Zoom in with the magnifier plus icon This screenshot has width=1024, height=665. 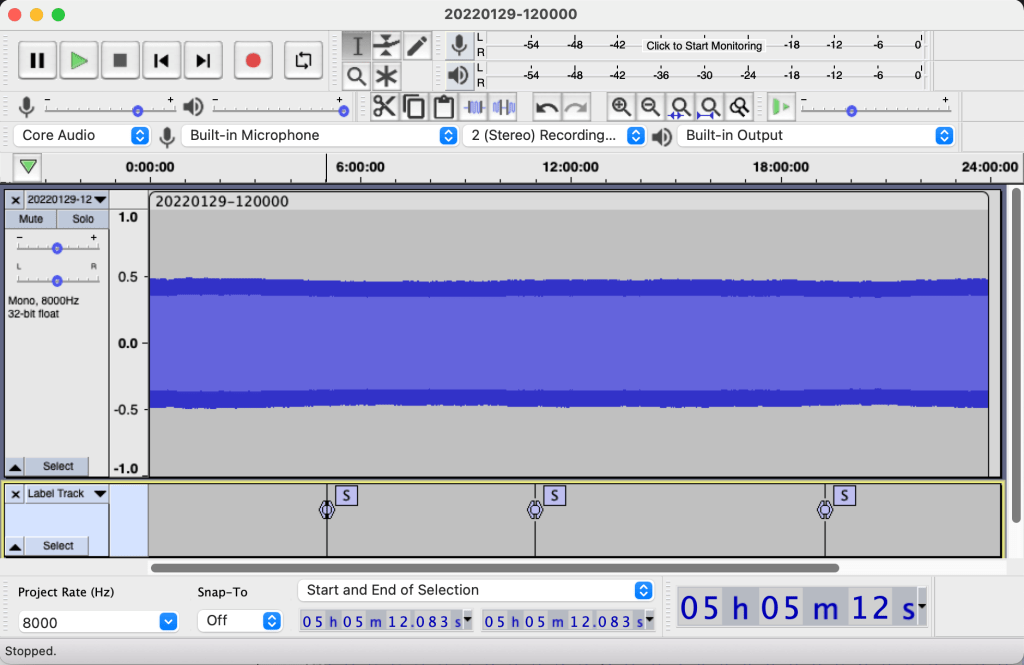pos(621,107)
